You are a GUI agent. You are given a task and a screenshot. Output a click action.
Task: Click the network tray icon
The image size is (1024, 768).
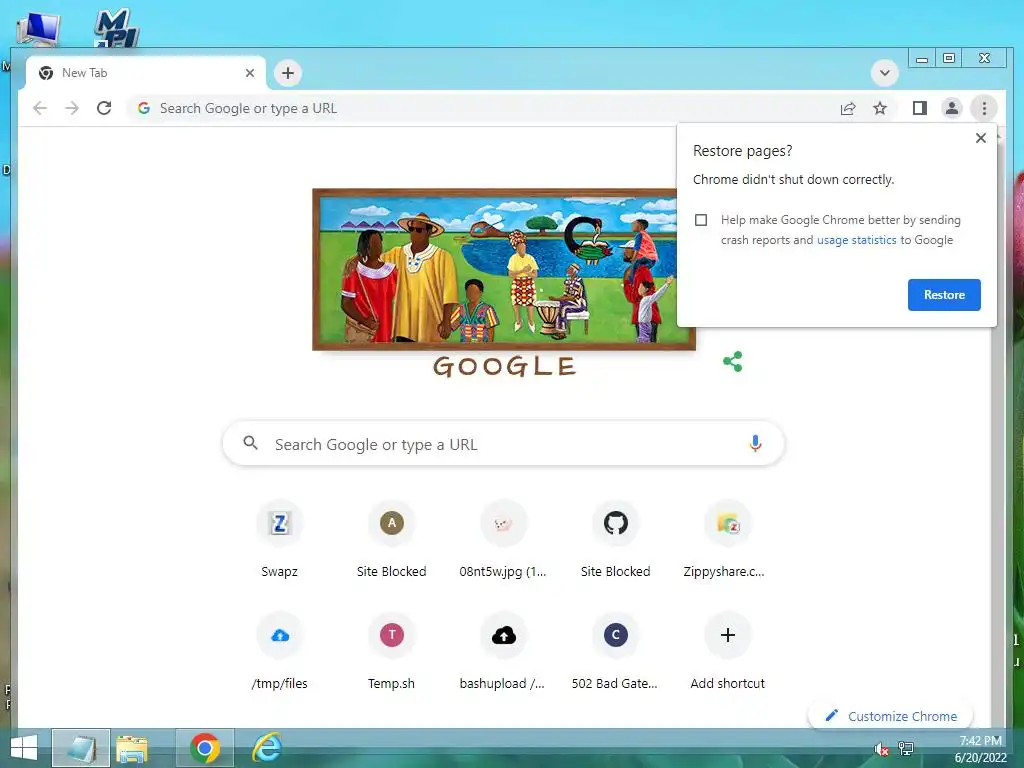[906, 748]
